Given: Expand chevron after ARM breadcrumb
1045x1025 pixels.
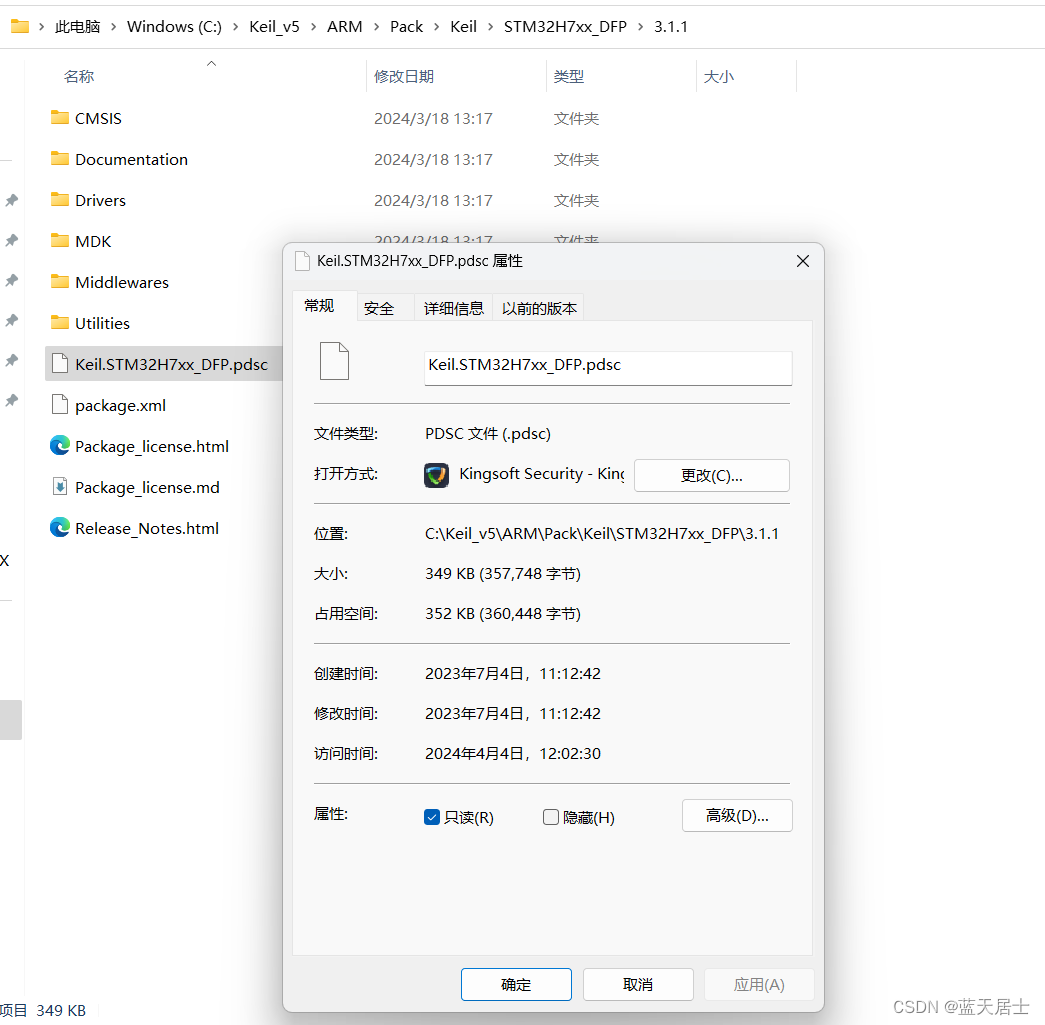Looking at the screenshot, I should [x=377, y=27].
